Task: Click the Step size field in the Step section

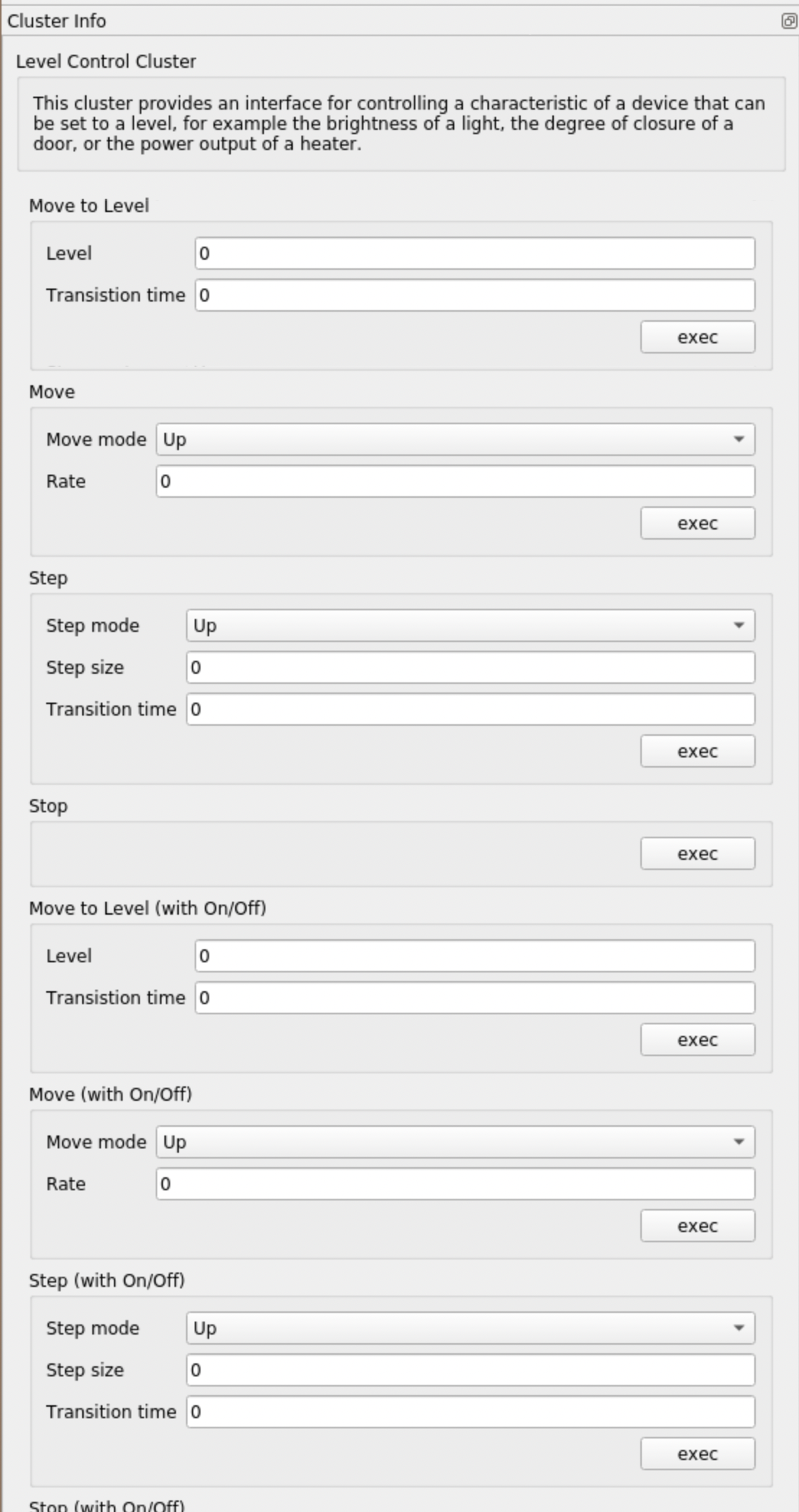Action: click(x=471, y=667)
